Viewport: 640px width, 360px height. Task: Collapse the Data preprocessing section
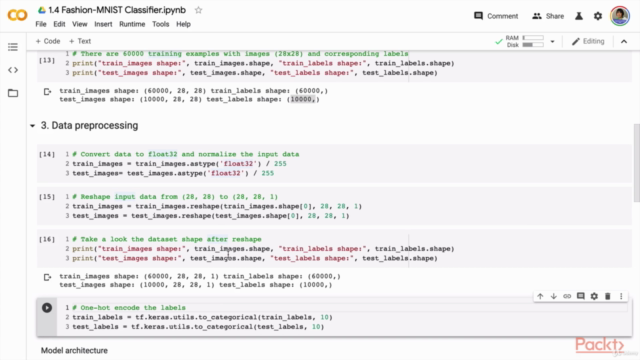32,126
